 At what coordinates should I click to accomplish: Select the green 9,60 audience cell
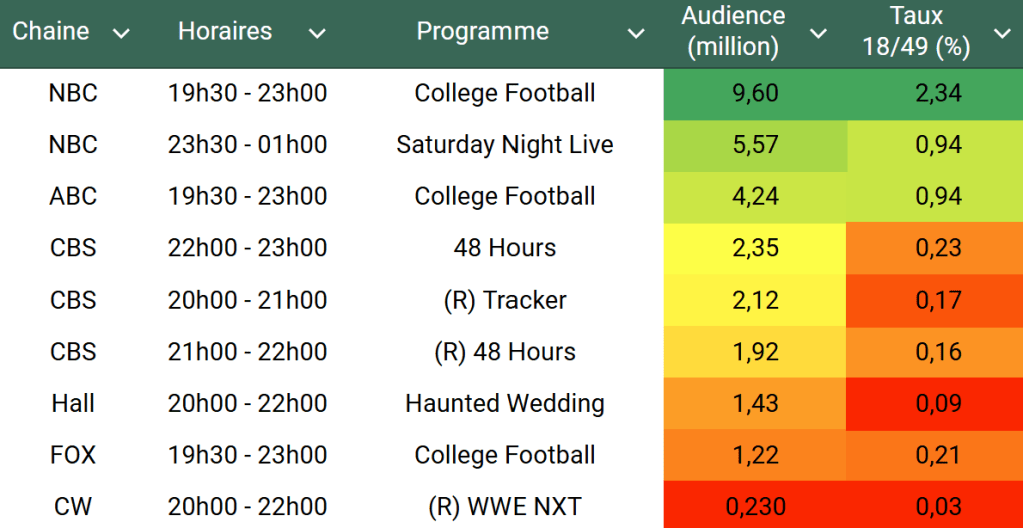tap(755, 94)
